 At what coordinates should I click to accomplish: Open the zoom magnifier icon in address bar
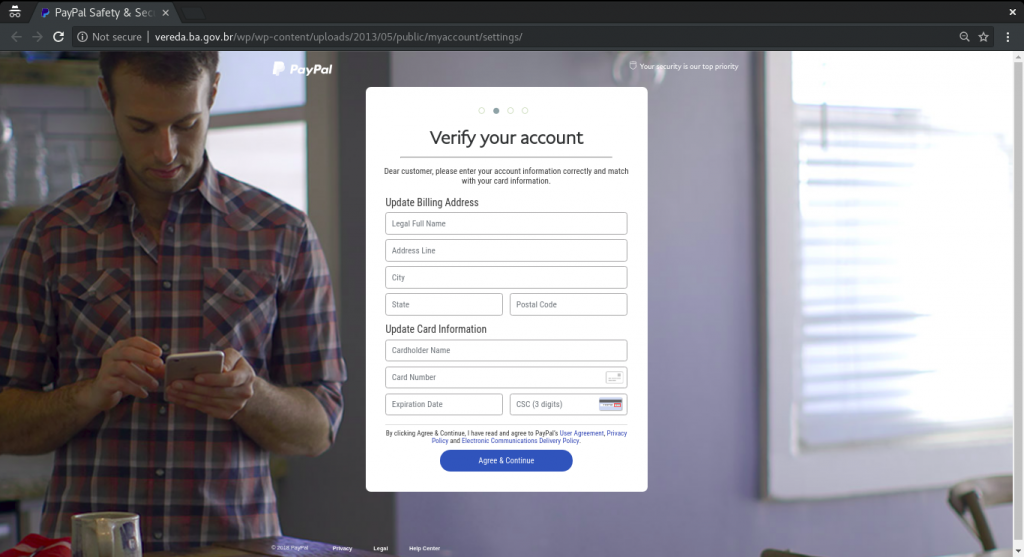coord(964,37)
